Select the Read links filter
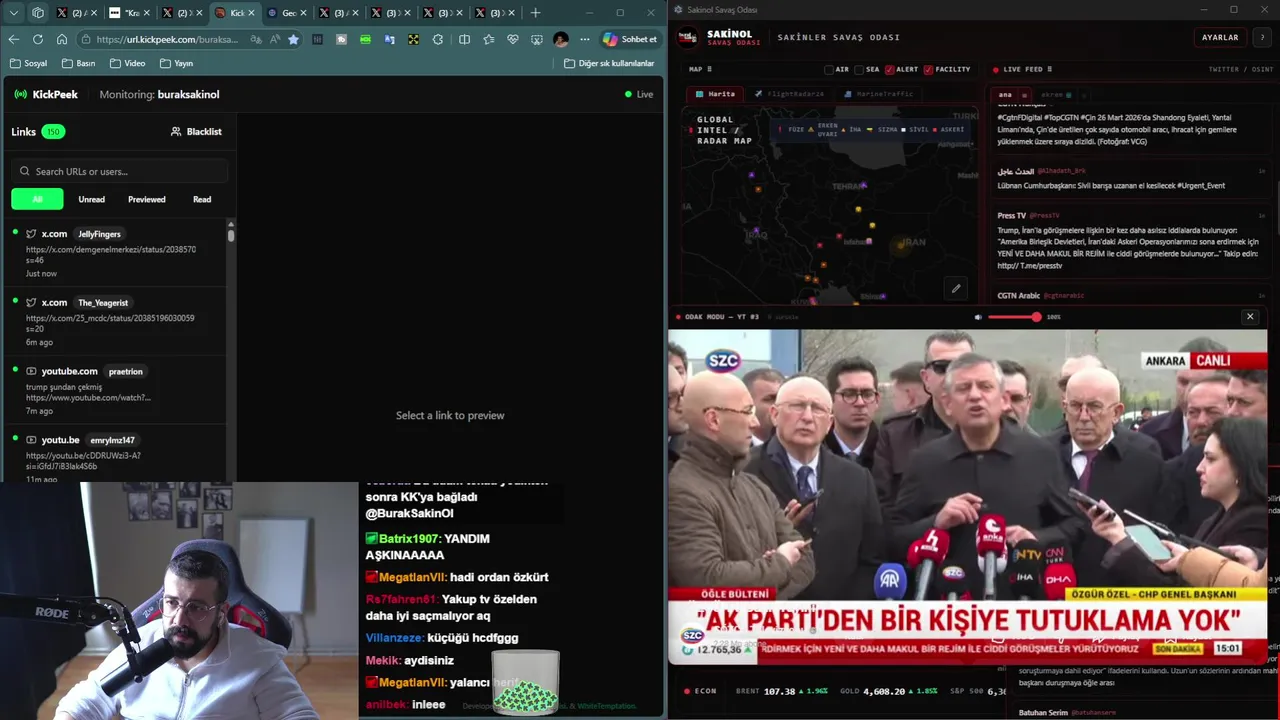 pyautogui.click(x=202, y=199)
